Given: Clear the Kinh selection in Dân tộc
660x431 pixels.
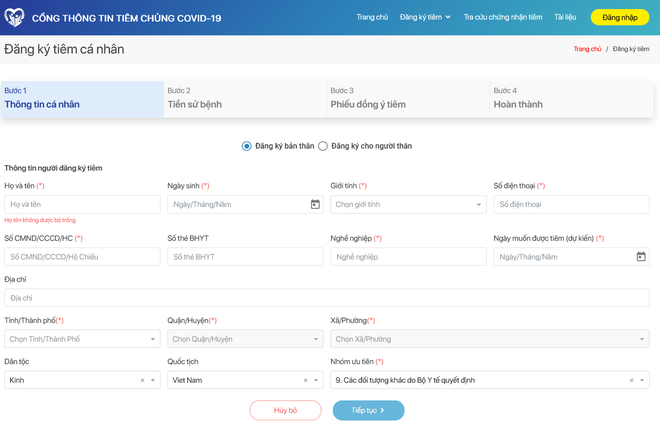Looking at the screenshot, I should 142,380.
